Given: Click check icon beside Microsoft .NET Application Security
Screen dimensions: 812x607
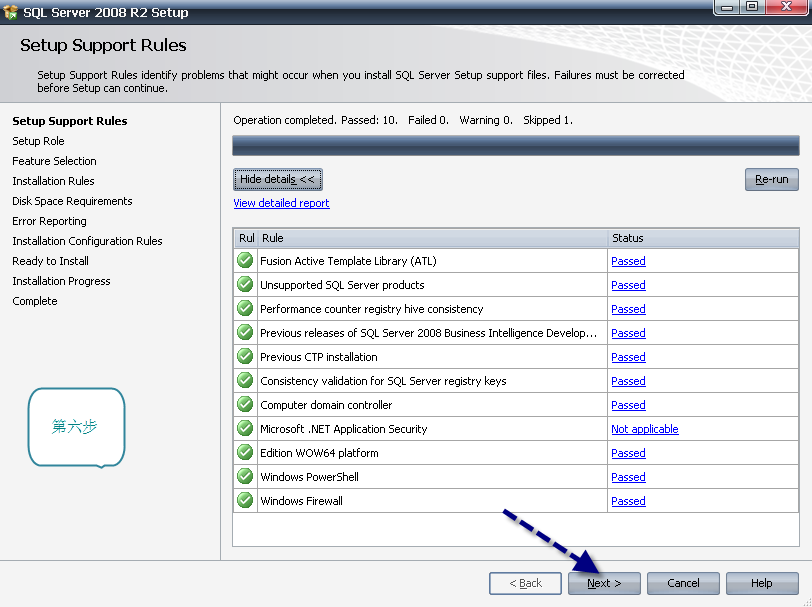Looking at the screenshot, I should [x=245, y=428].
